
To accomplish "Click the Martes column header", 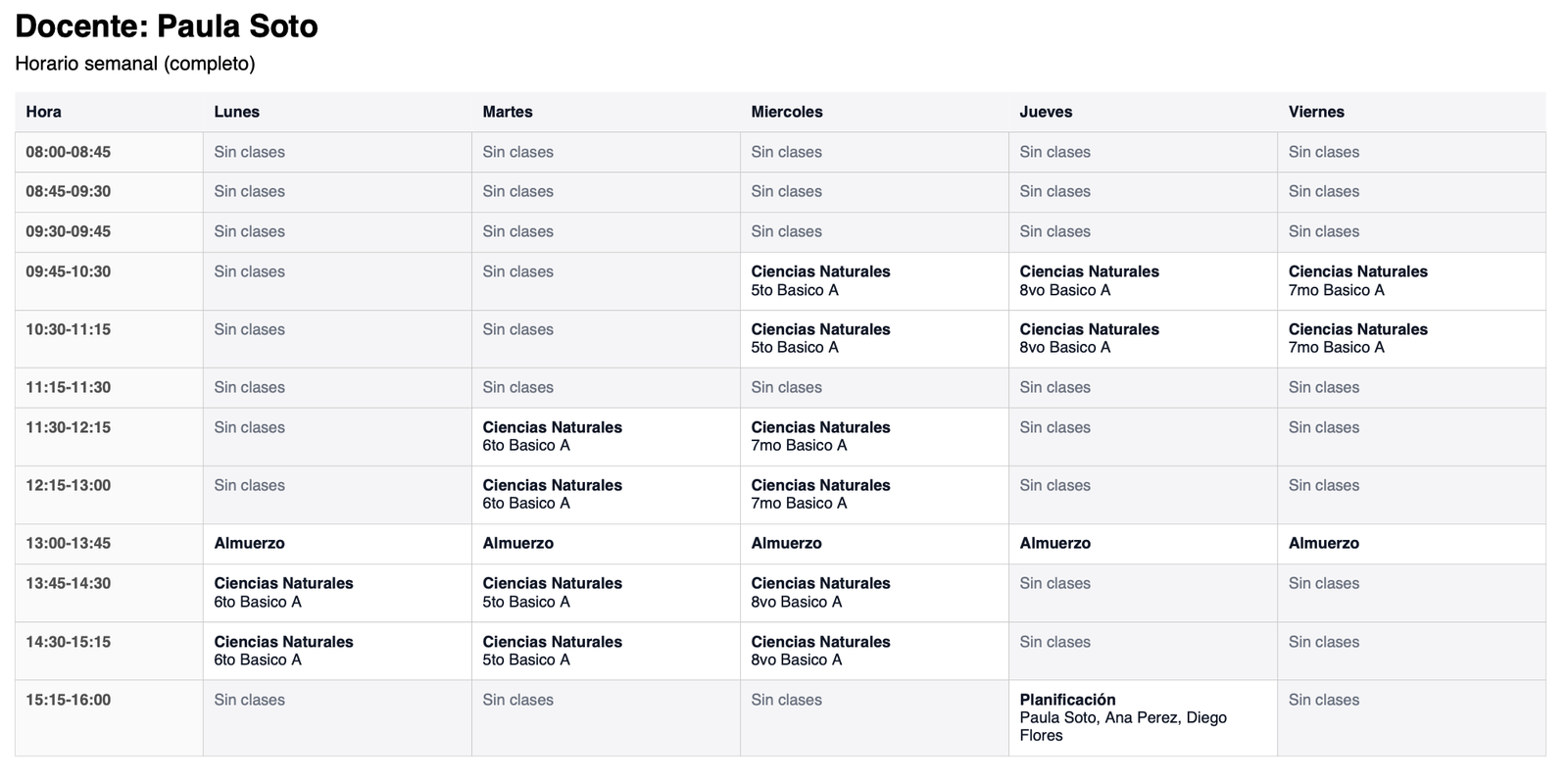I will [508, 112].
